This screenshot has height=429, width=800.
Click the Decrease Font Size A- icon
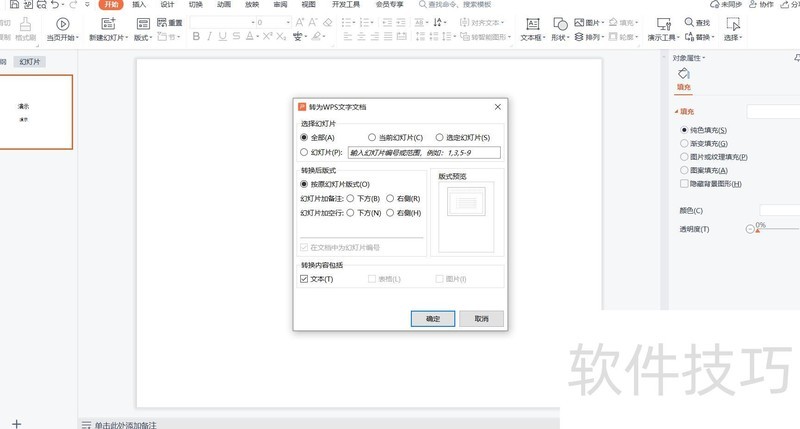click(313, 22)
